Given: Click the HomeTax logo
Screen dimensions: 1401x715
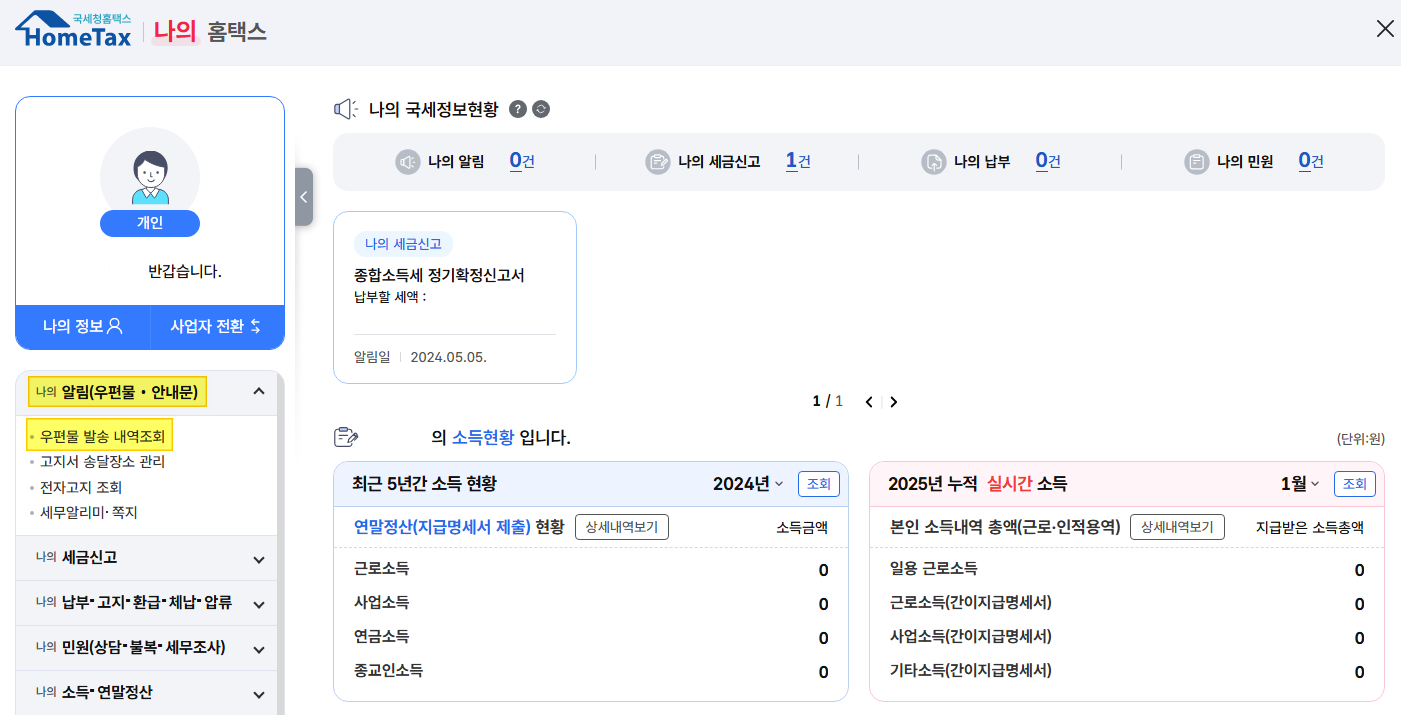Looking at the screenshot, I should (x=73, y=30).
